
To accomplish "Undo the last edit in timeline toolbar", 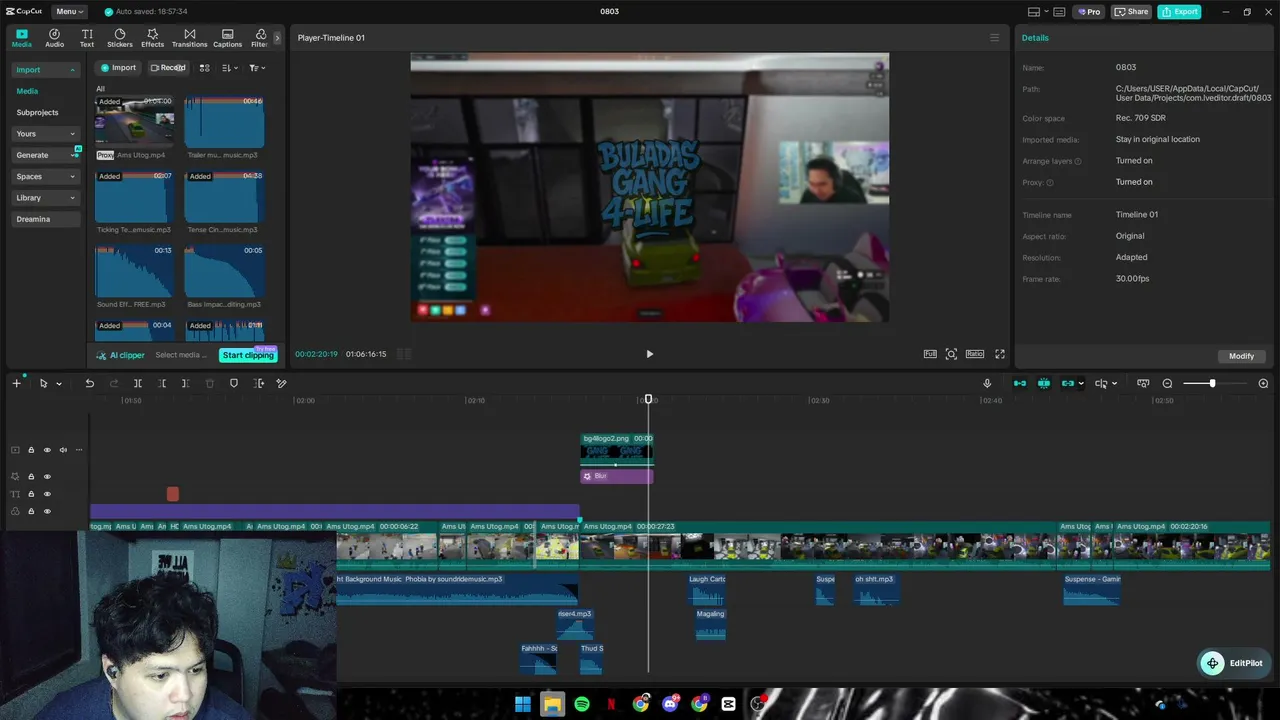I will click(89, 383).
